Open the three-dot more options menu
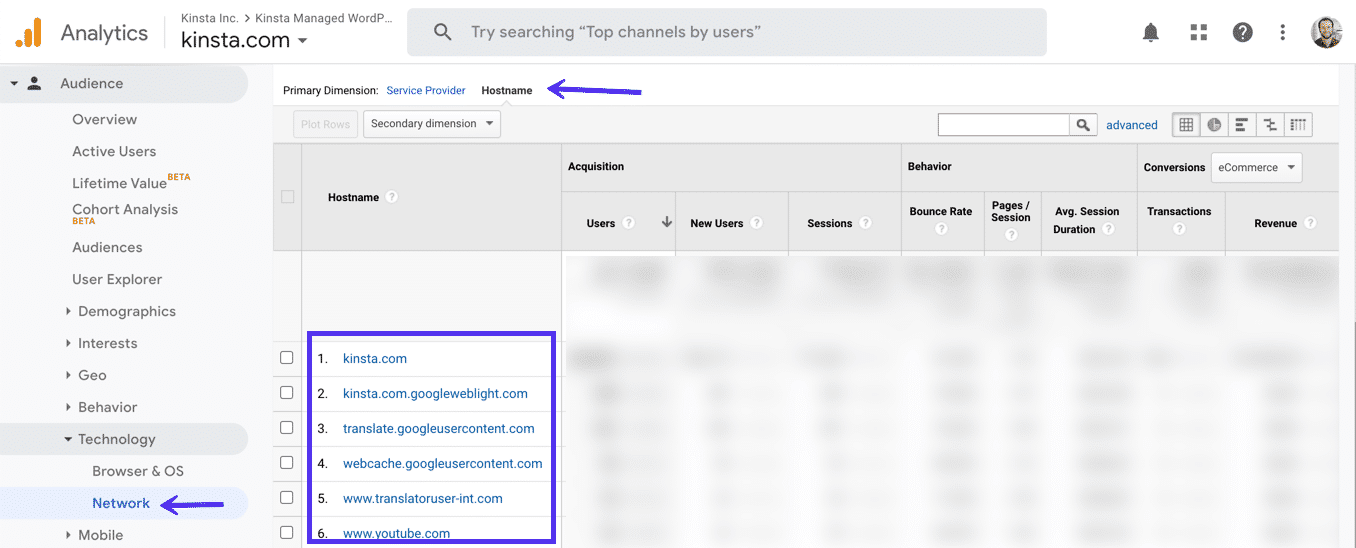This screenshot has height=548, width=1356. (1283, 33)
